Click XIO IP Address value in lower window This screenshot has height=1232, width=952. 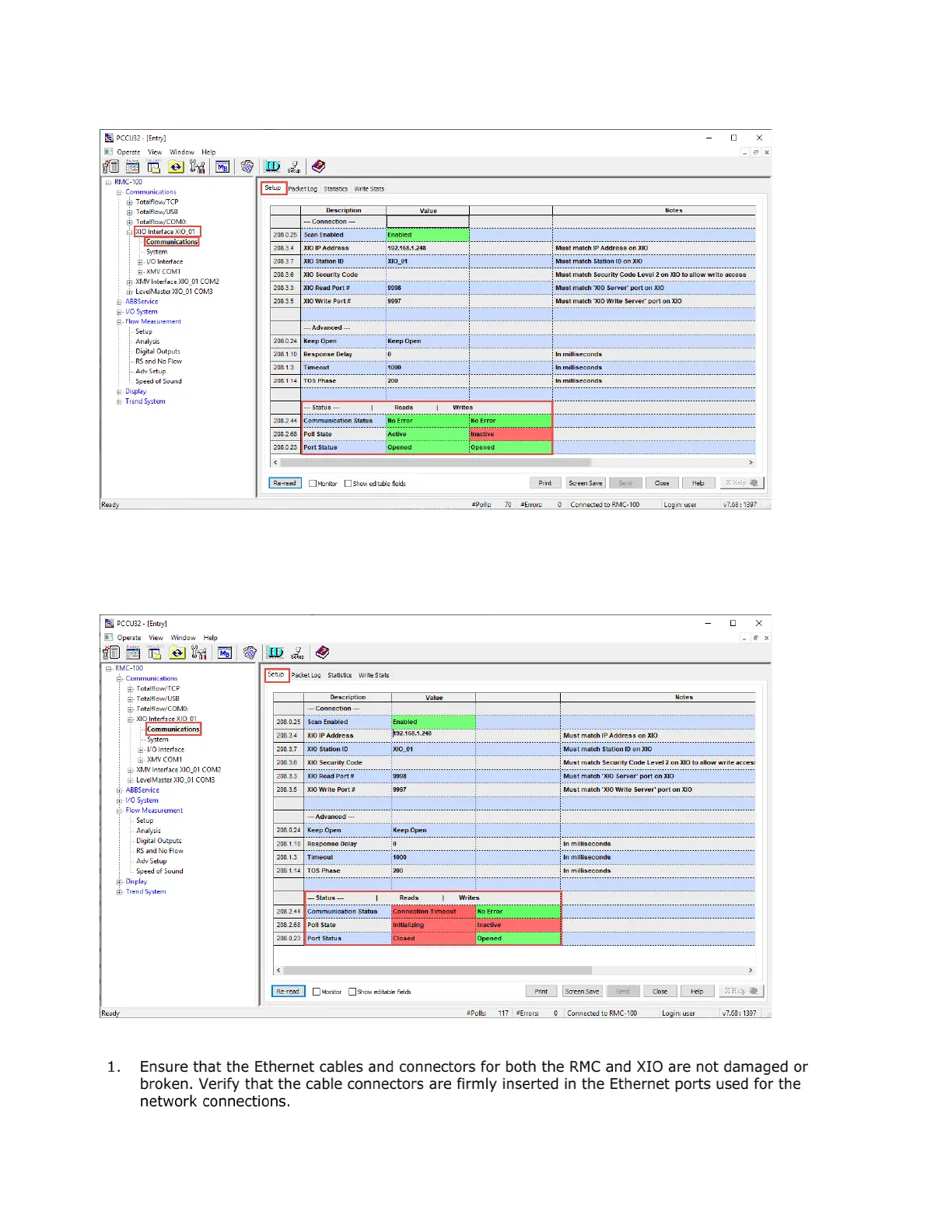click(x=433, y=735)
